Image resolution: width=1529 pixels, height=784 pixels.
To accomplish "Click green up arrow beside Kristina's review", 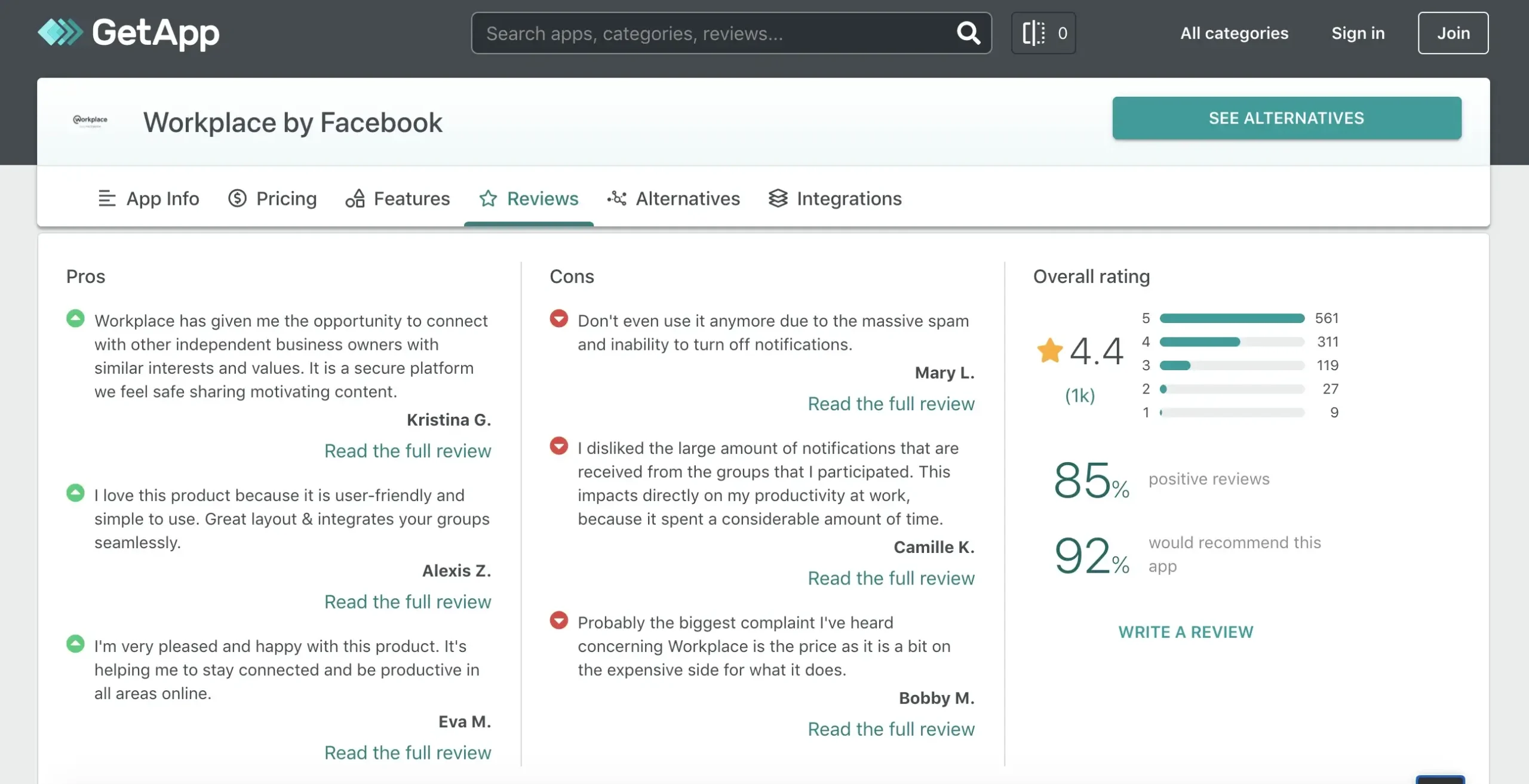I will (75, 318).
